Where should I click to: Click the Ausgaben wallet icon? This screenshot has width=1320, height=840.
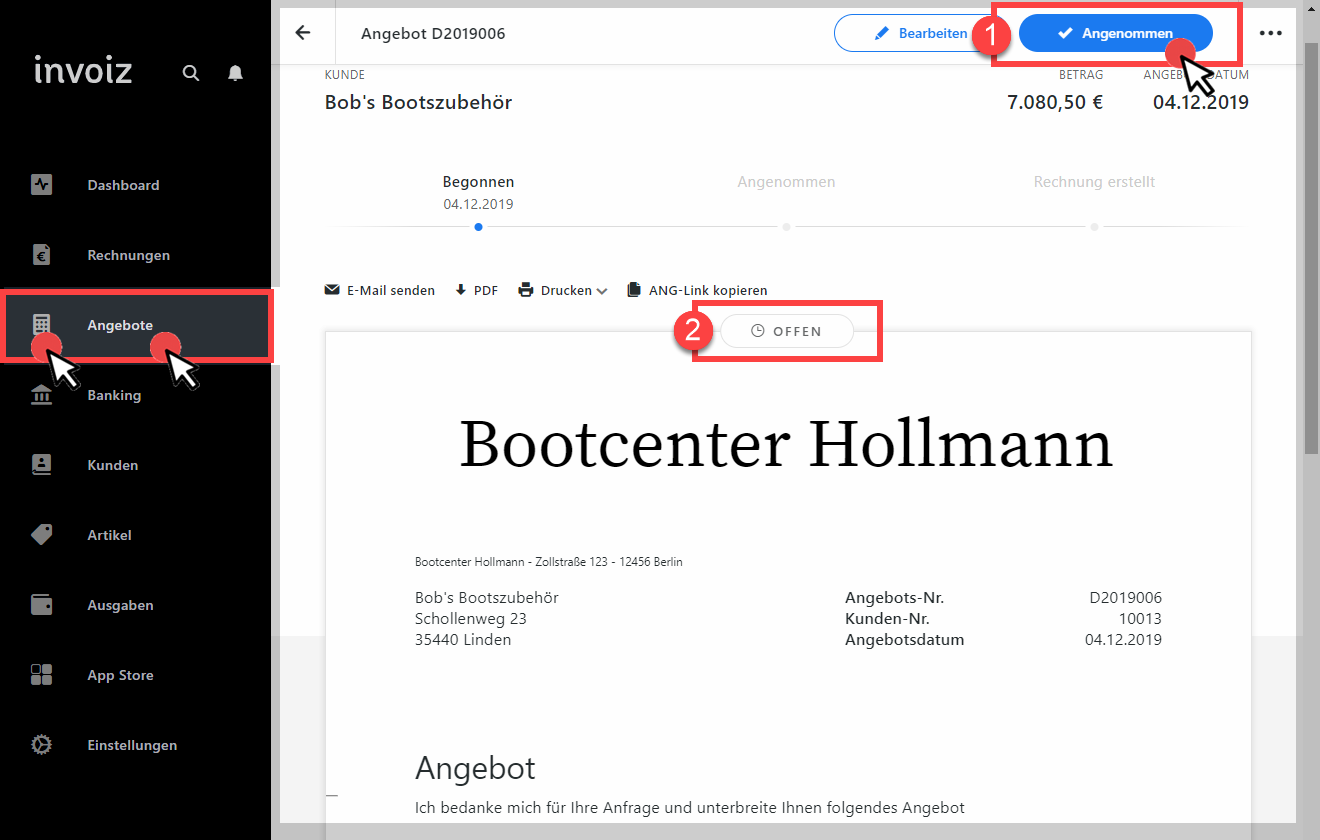click(x=41, y=605)
